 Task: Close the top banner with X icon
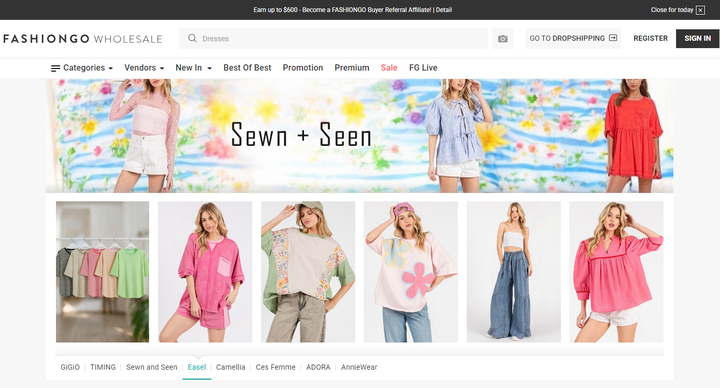[700, 10]
